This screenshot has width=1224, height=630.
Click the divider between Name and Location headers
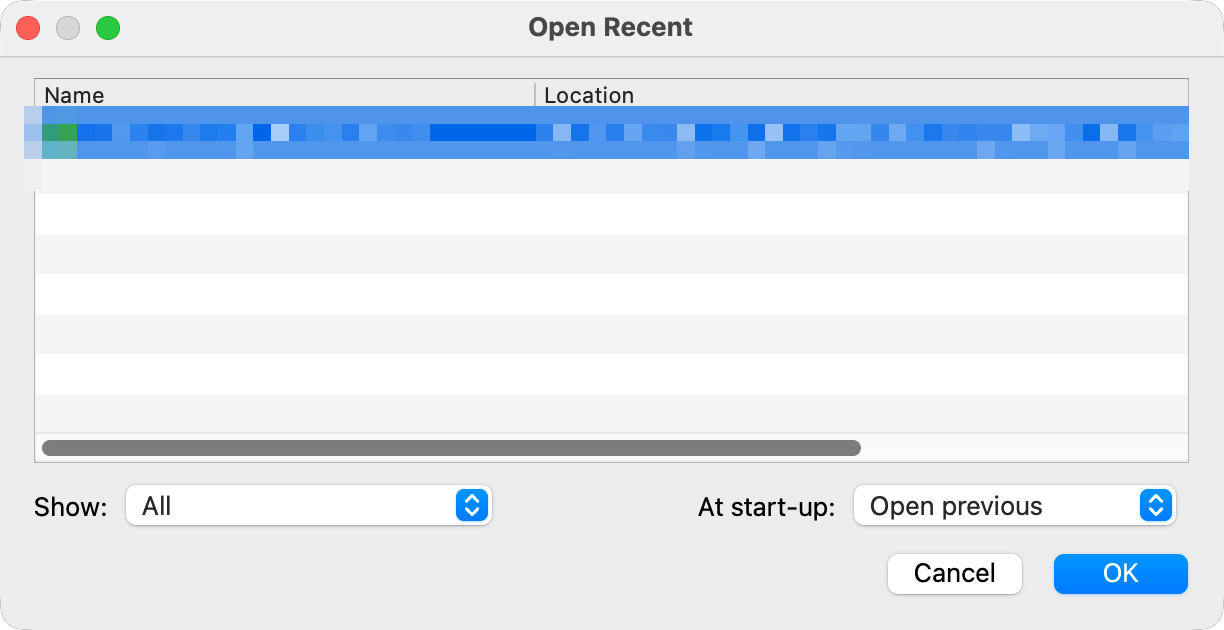[x=536, y=95]
